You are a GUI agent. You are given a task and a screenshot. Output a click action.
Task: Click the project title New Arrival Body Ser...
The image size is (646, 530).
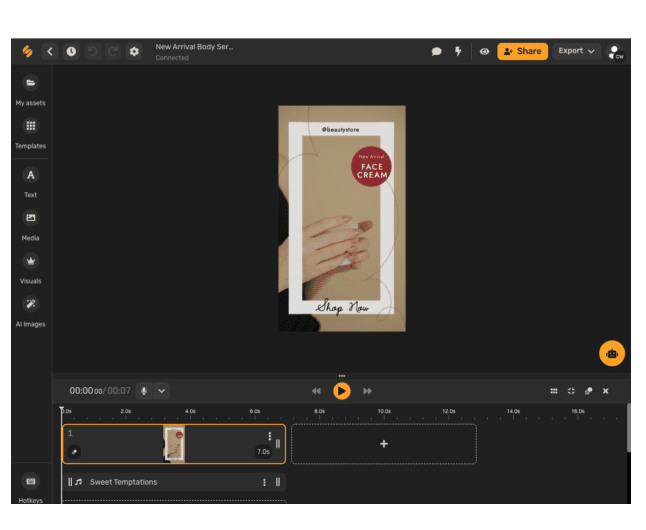click(x=194, y=47)
